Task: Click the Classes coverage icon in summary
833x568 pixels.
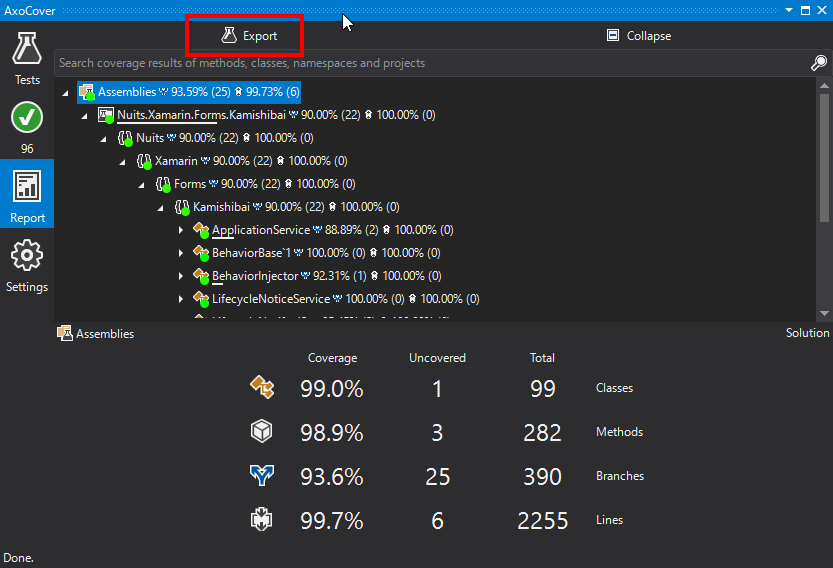Action: pos(262,387)
